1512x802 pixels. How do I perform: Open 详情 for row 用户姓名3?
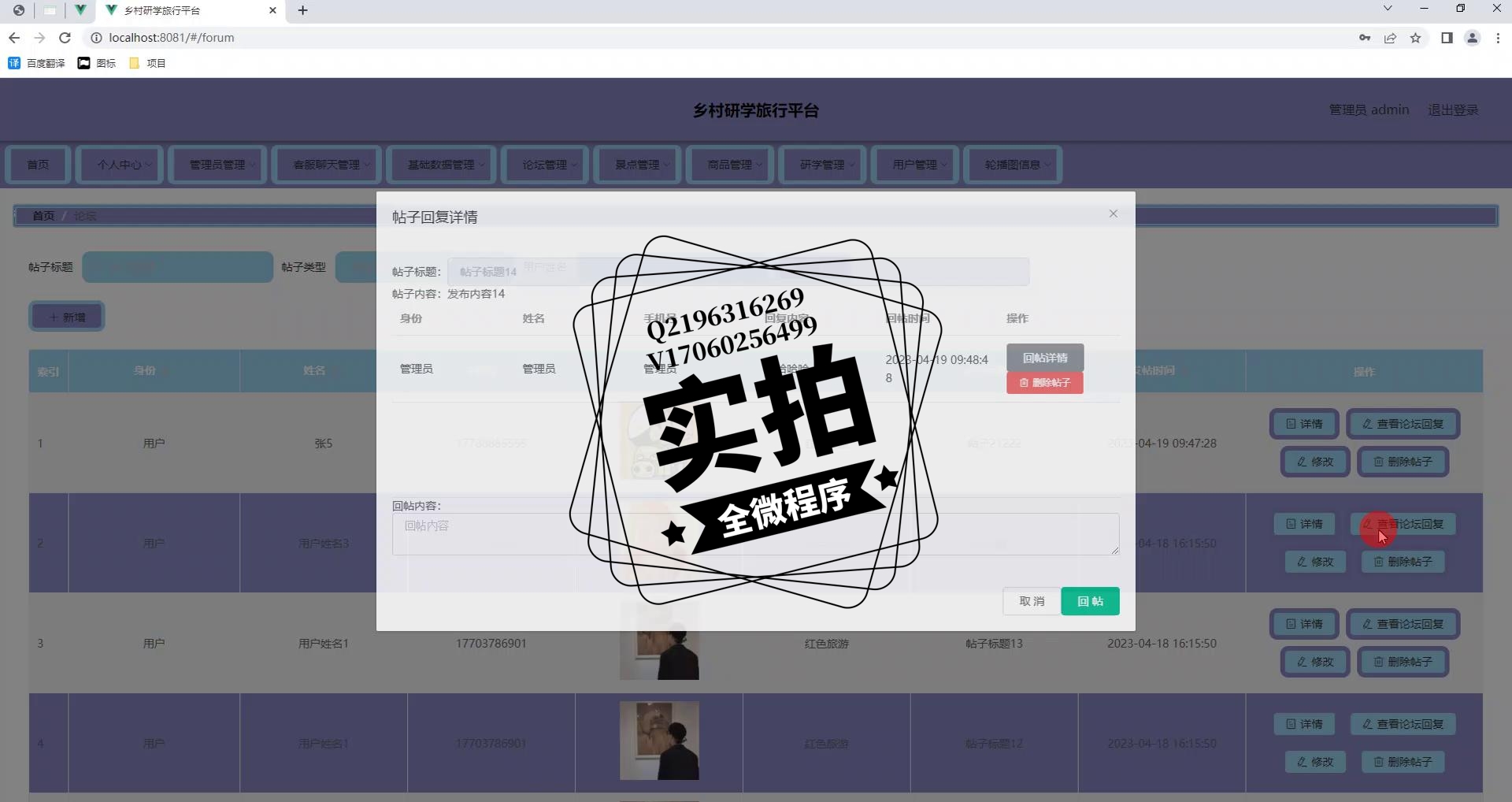pyautogui.click(x=1304, y=524)
